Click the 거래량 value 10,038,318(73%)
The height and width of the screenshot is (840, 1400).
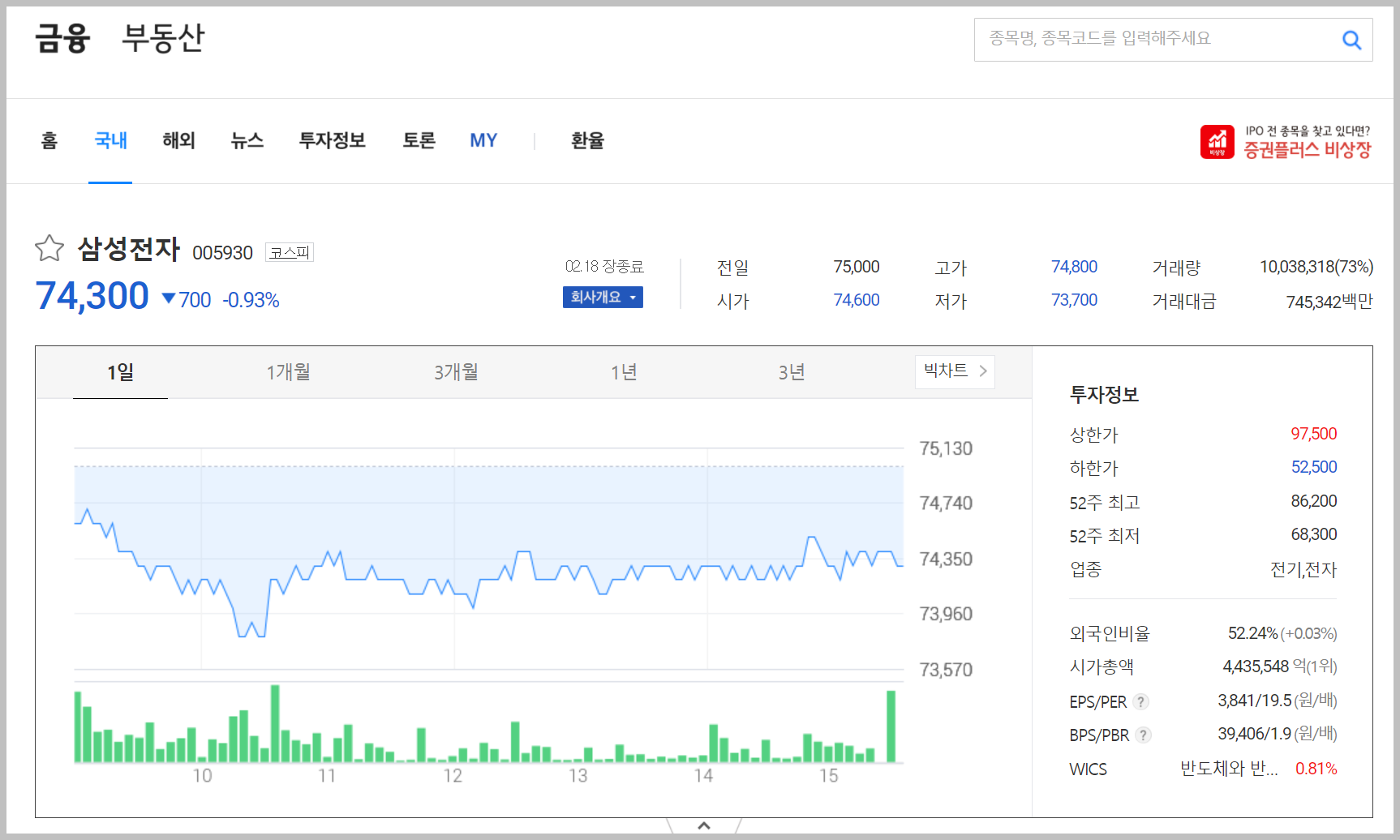pos(1316,267)
